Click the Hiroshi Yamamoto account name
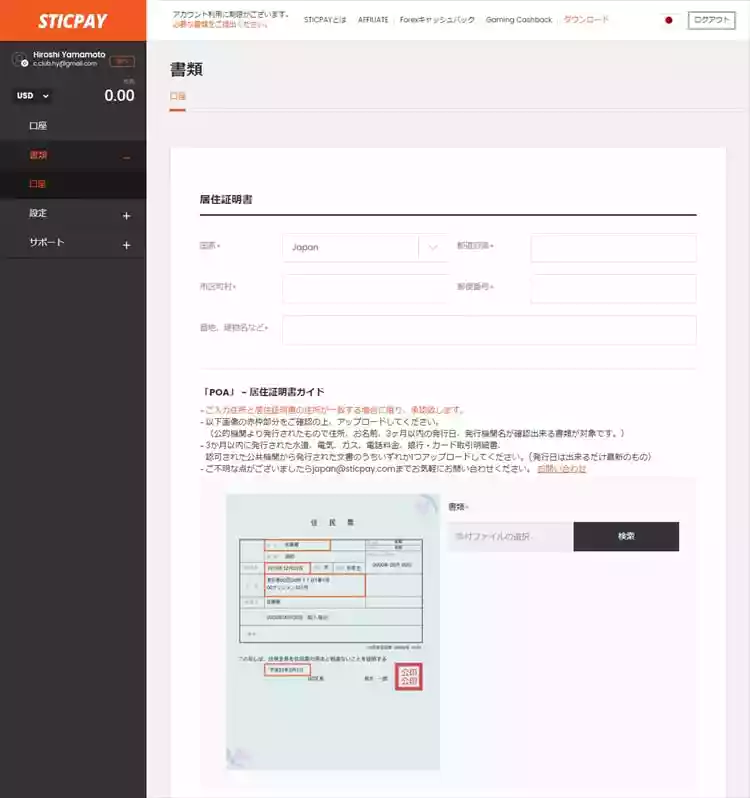Screen dimensions: 750x798 pos(69,54)
